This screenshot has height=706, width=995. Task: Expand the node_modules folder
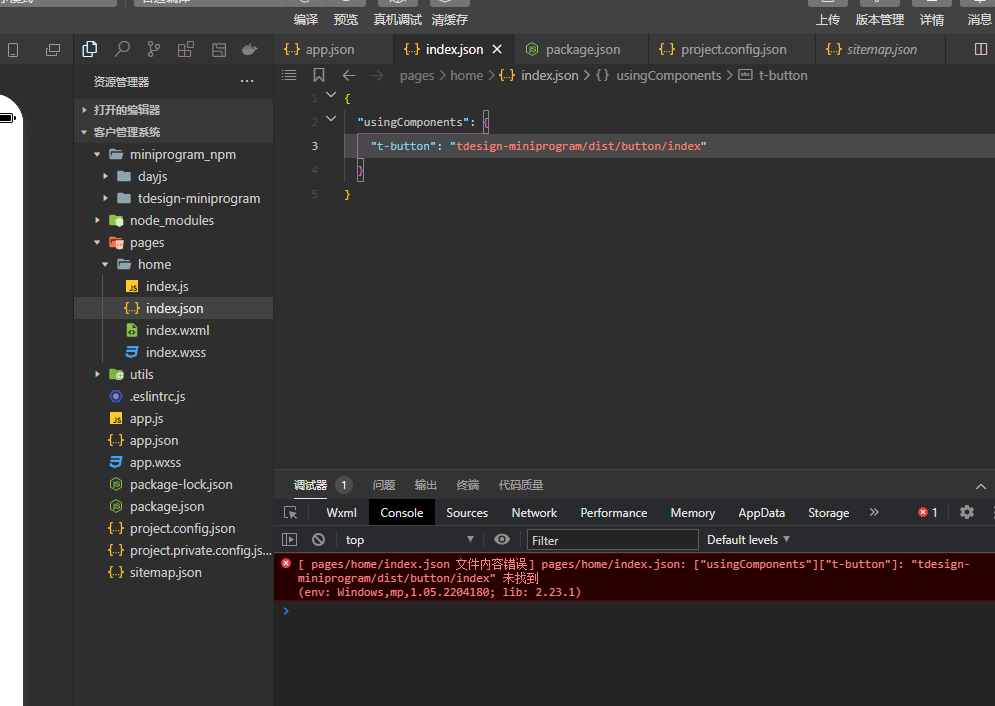[97, 220]
